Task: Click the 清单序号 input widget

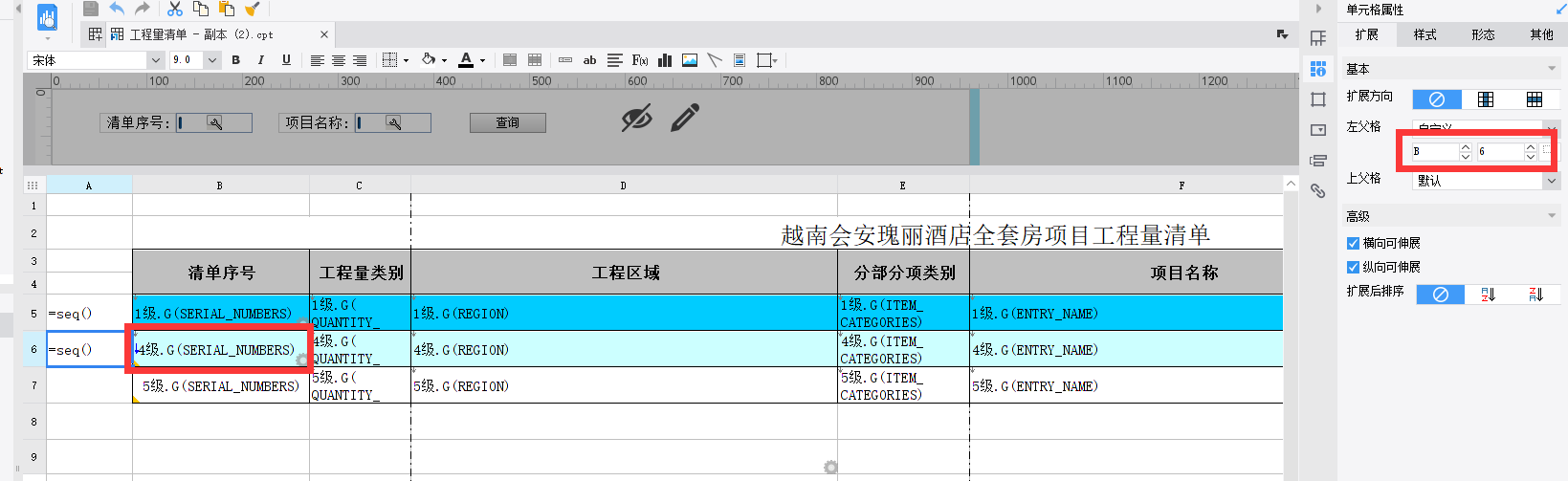Action: click(214, 122)
